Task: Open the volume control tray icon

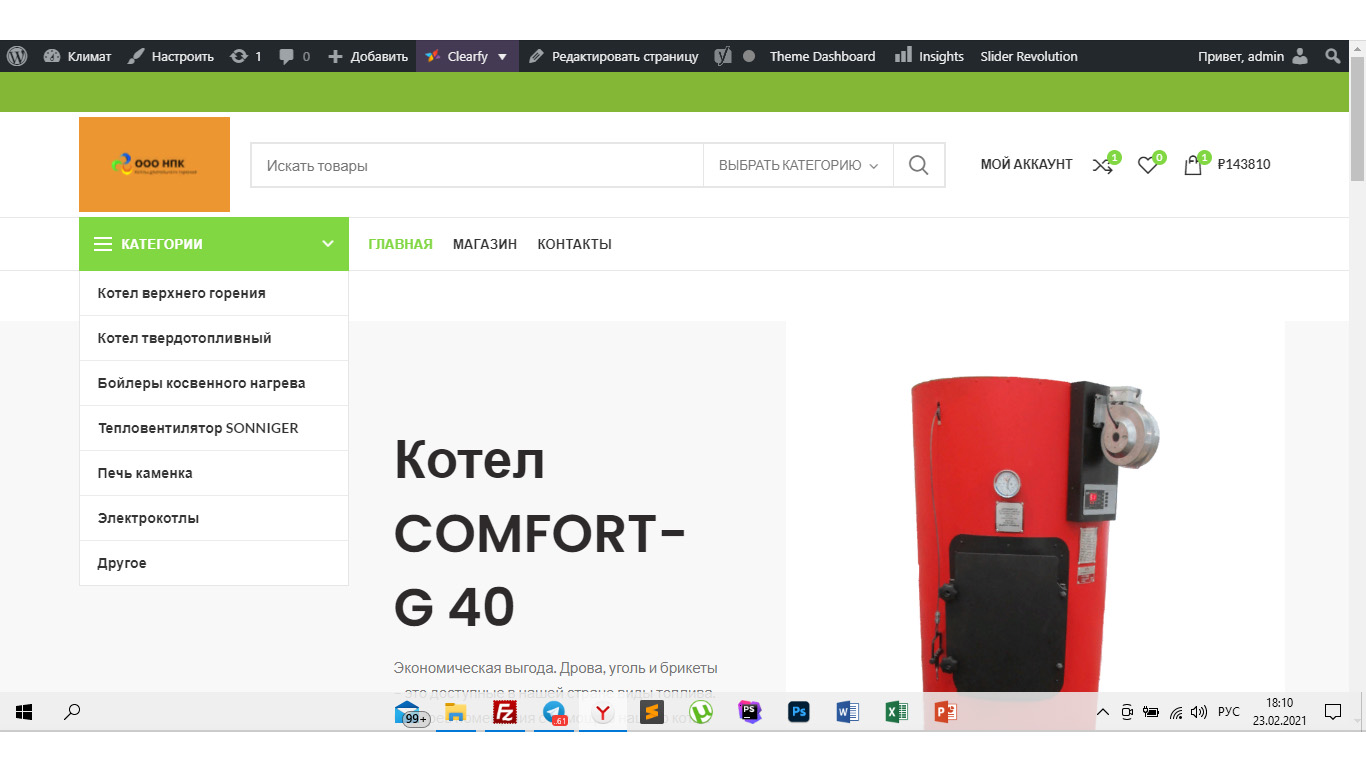Action: pyautogui.click(x=1200, y=712)
